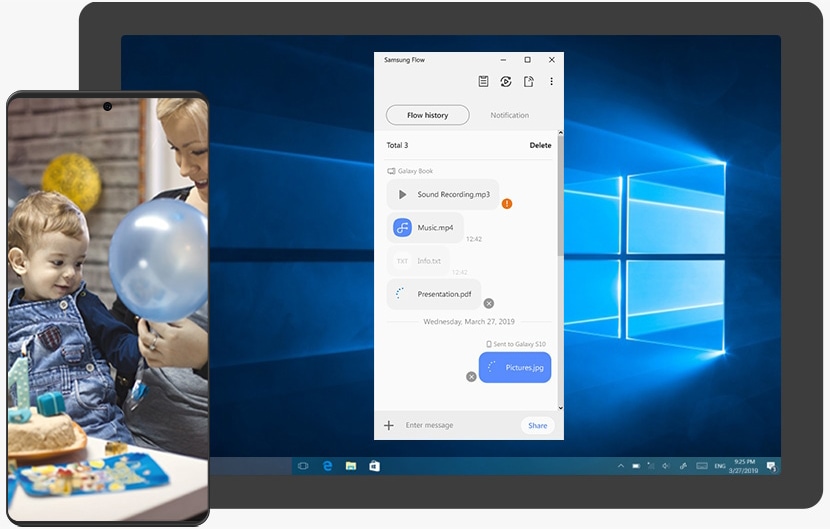830x529 pixels.
Task: Cancel the Presentation.pdf transfer
Action: [489, 303]
